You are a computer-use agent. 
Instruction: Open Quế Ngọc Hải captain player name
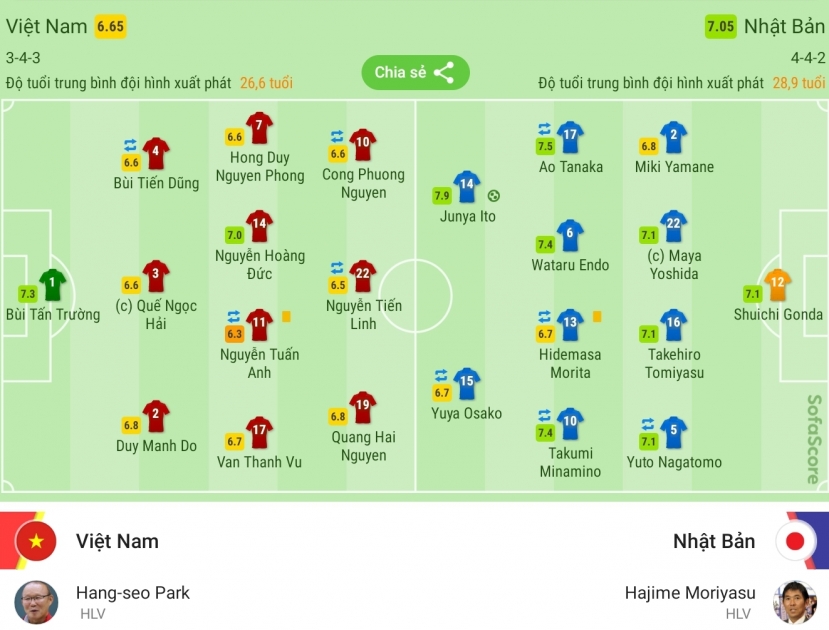click(156, 314)
